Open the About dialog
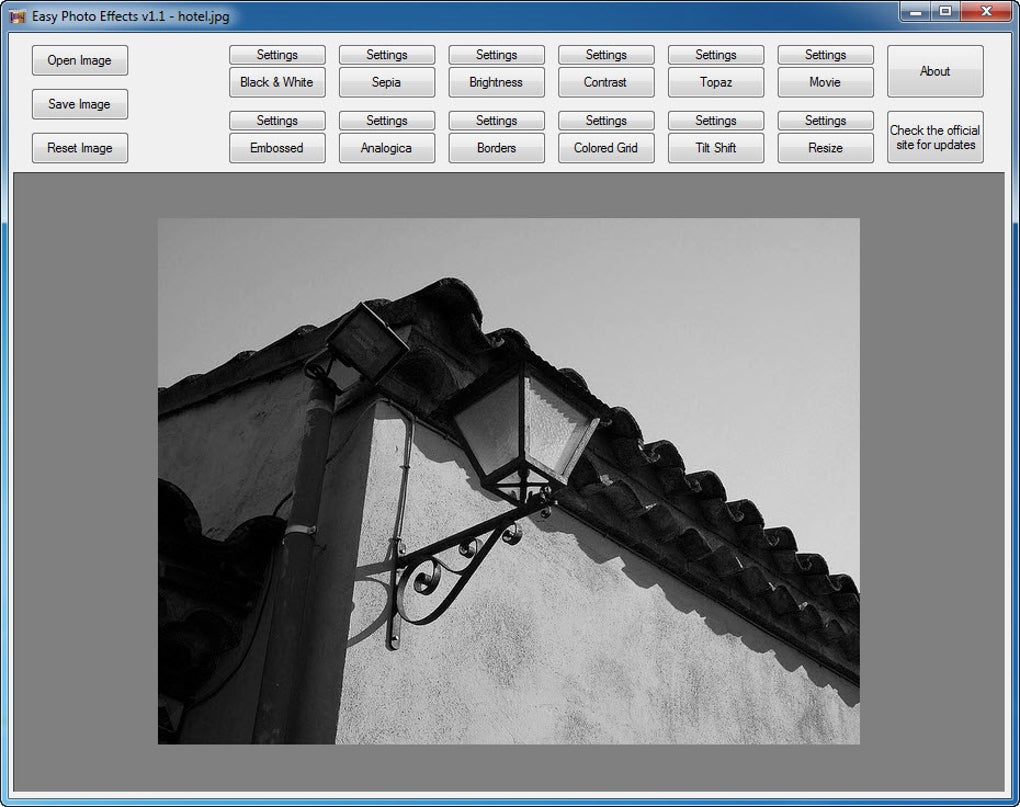Screen dimensions: 1020x807 (x=935, y=72)
